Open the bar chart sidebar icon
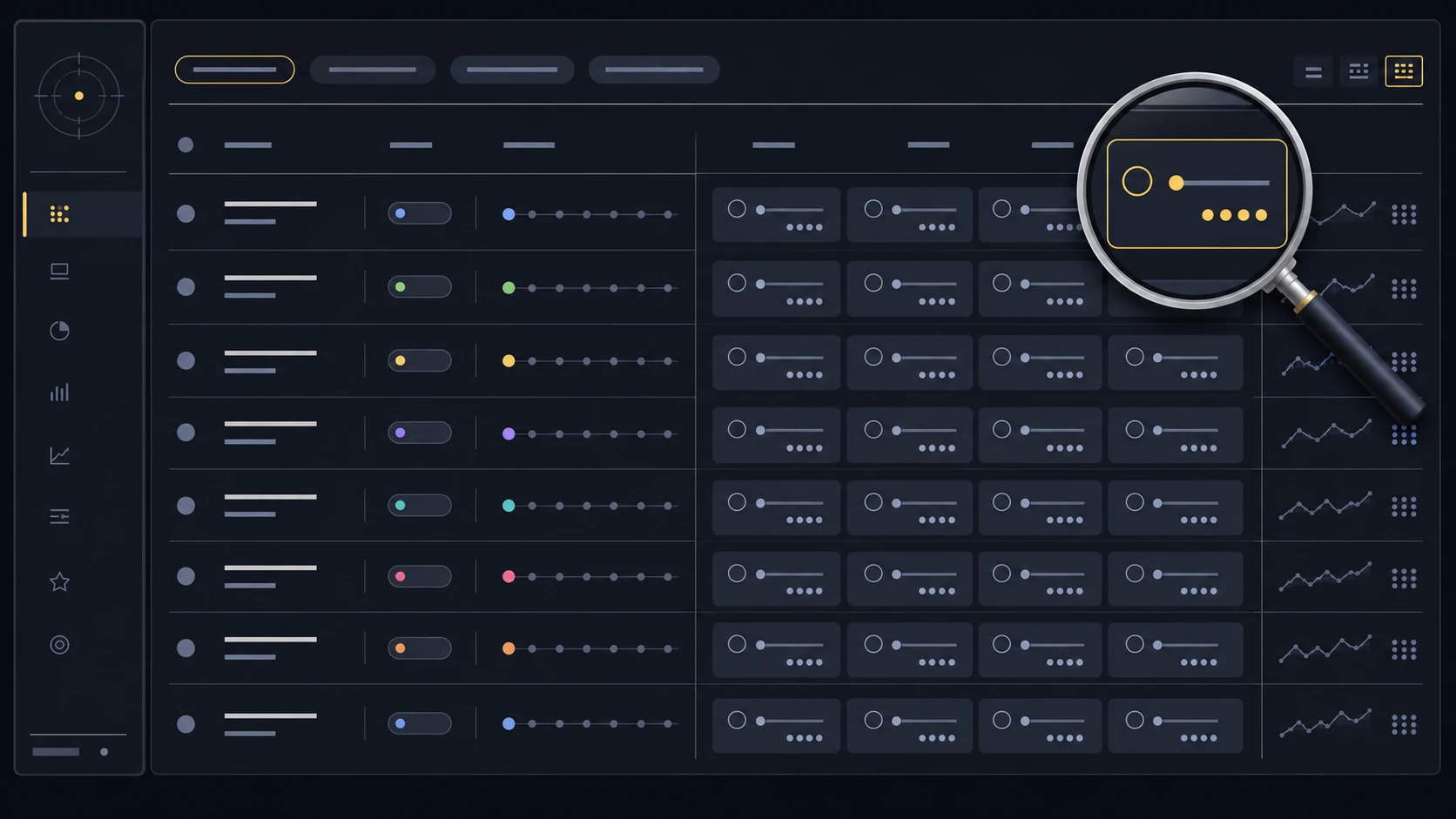Image resolution: width=1456 pixels, height=819 pixels. pyautogui.click(x=59, y=393)
